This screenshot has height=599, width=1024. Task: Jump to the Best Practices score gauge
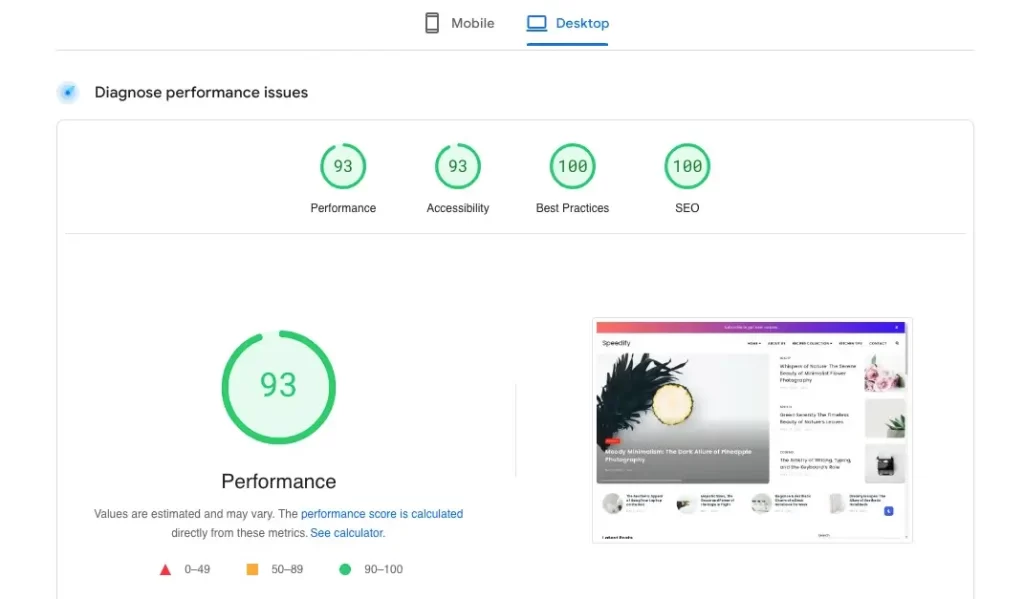tap(572, 166)
